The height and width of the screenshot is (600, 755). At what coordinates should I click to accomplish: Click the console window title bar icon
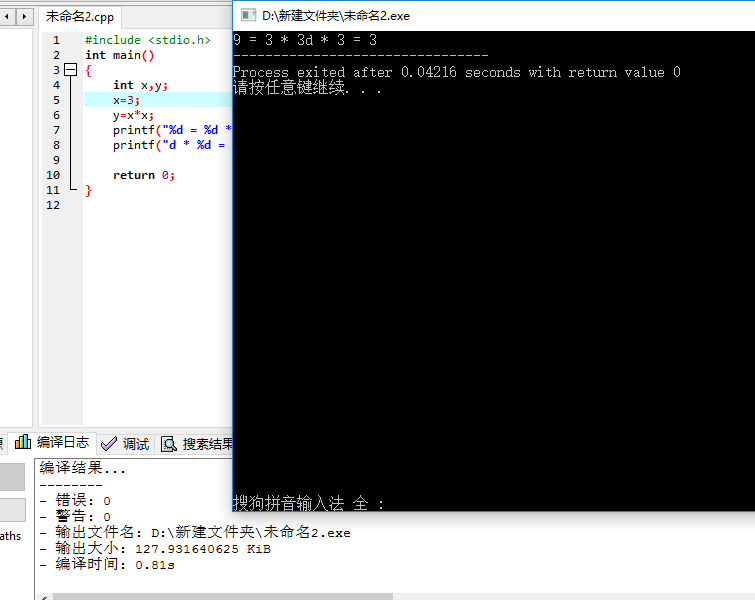tap(248, 15)
